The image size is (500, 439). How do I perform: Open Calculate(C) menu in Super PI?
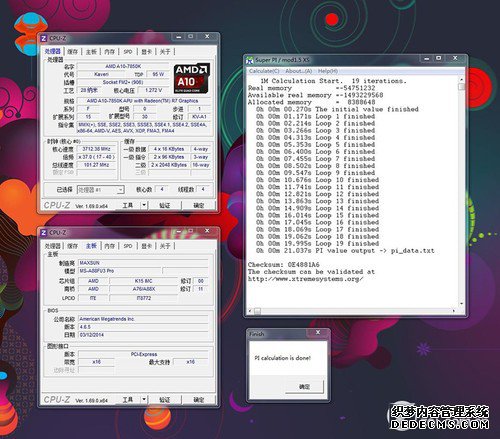[x=264, y=71]
